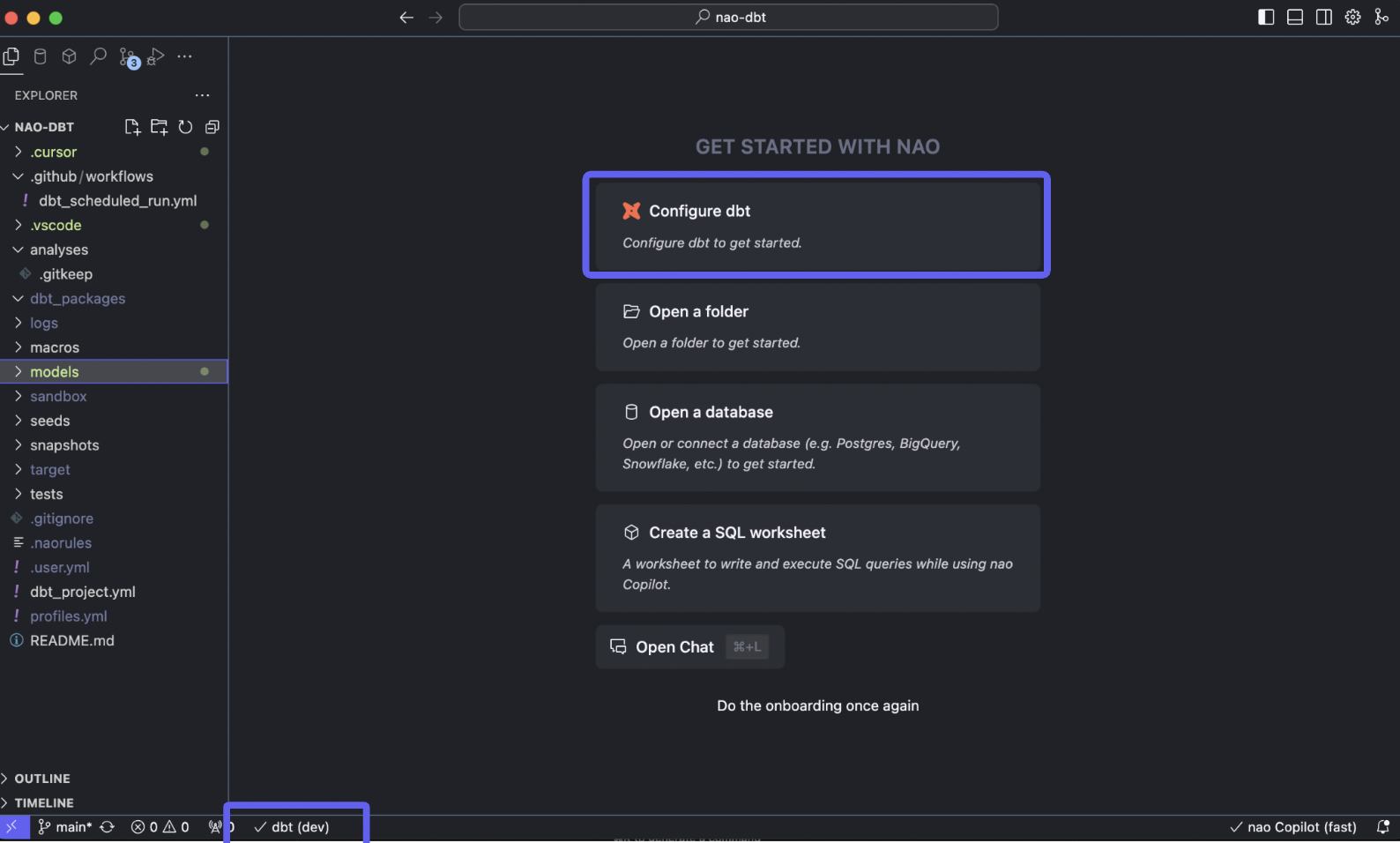Open the .gitignore file
This screenshot has height=843, width=1400.
[x=114, y=518]
